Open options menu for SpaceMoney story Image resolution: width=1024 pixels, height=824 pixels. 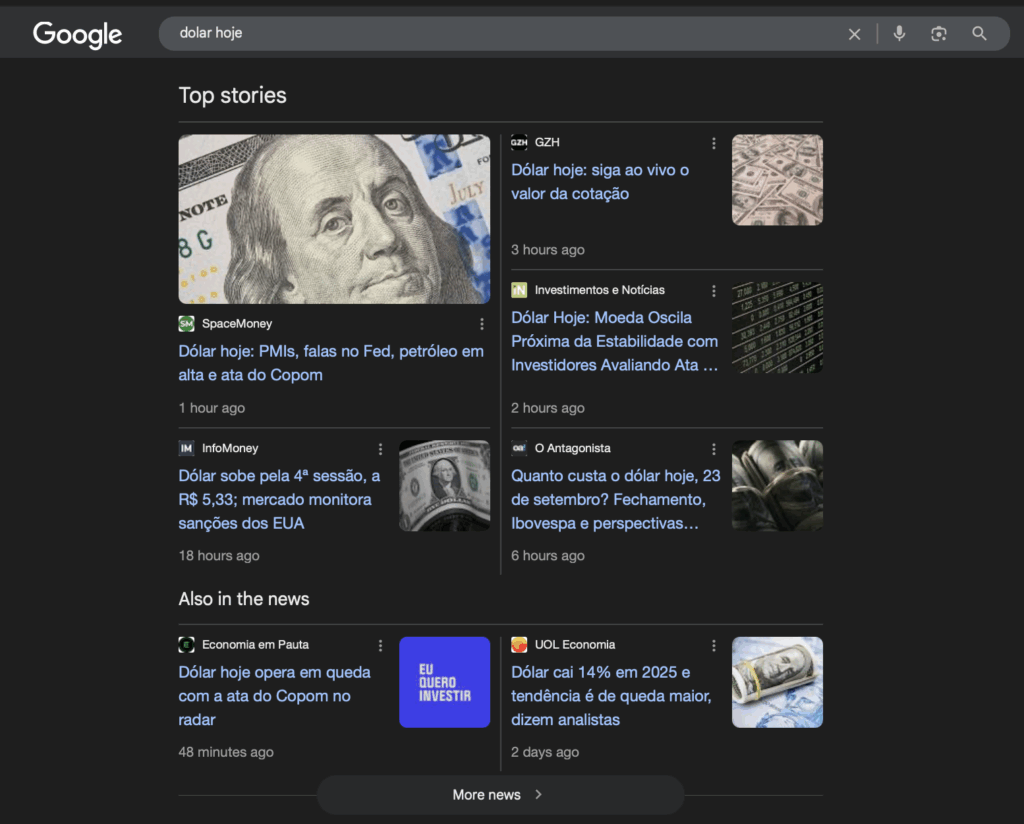pos(481,324)
